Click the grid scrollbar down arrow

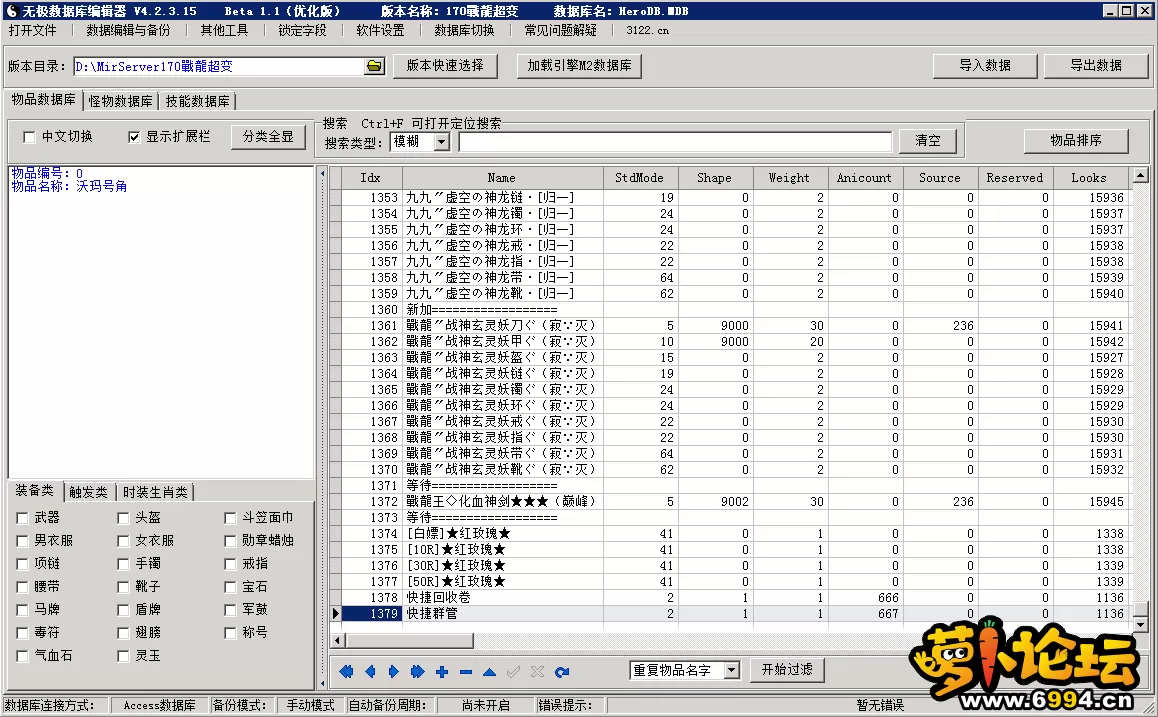pyautogui.click(x=1140, y=625)
